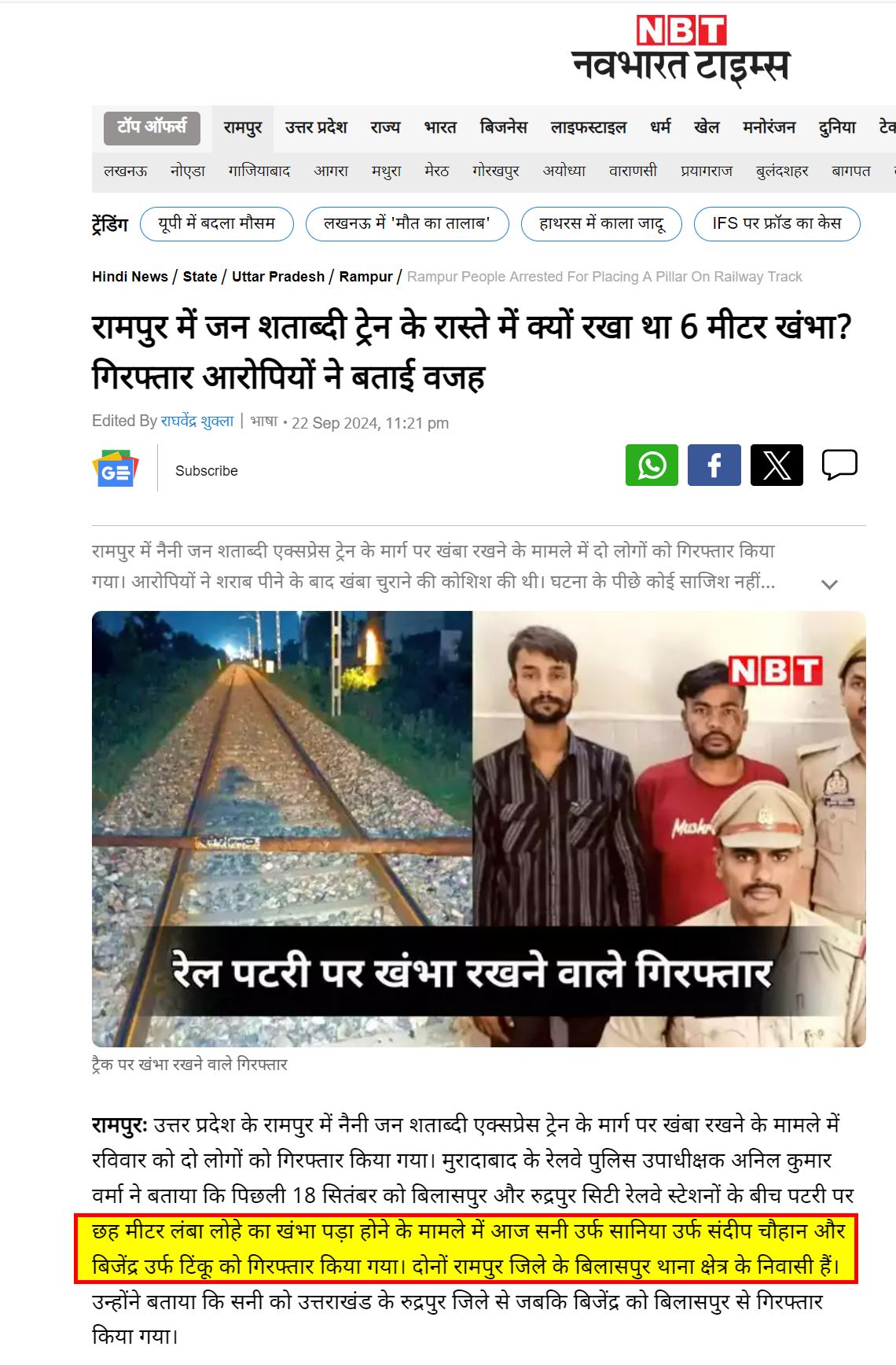Expand the article summary chevron
Screen dimensions: 896x1365
pyautogui.click(x=829, y=584)
